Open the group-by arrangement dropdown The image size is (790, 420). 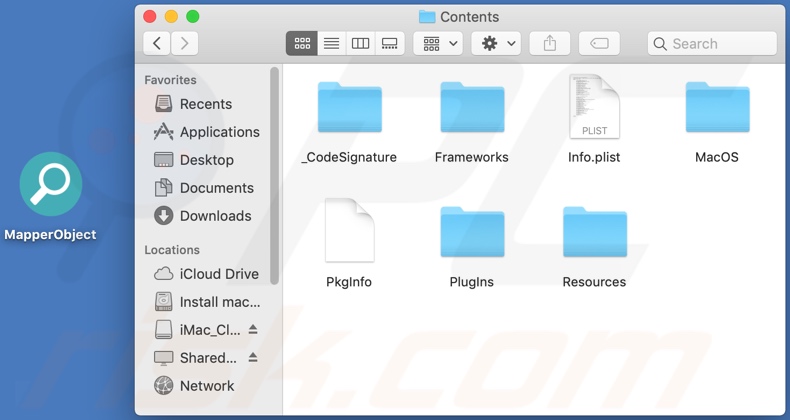pyautogui.click(x=438, y=44)
